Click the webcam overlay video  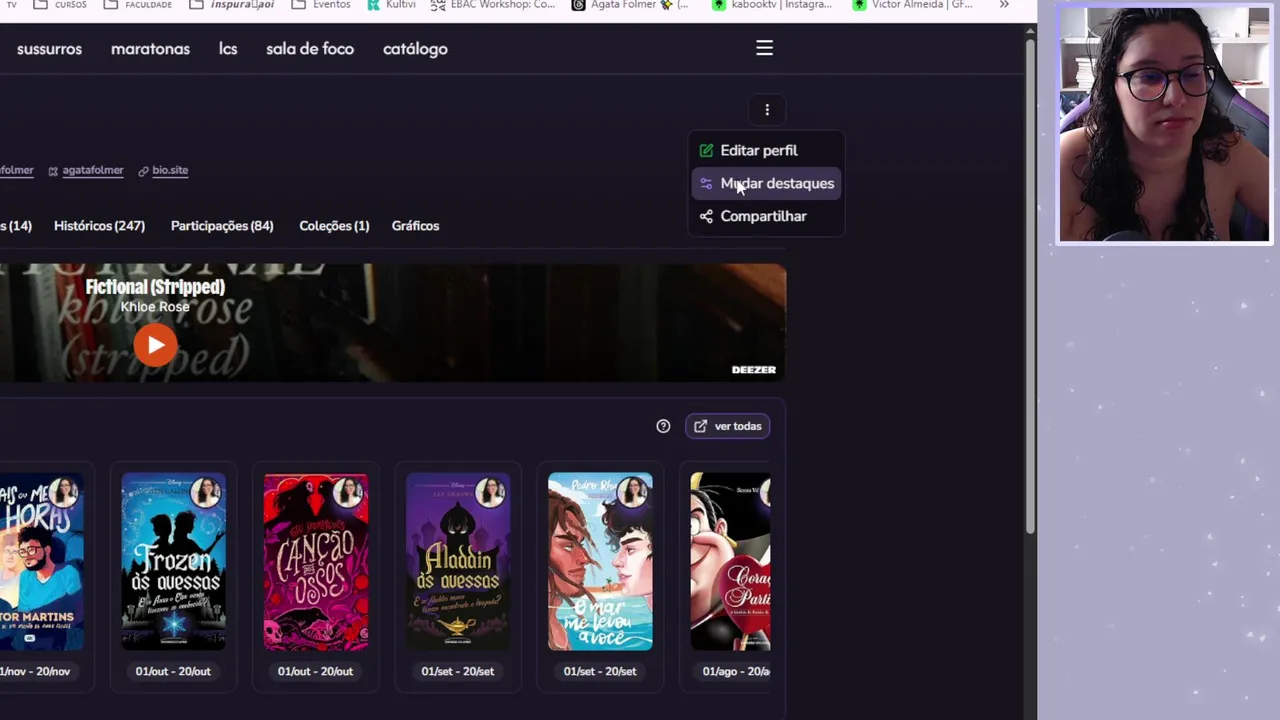point(1164,124)
